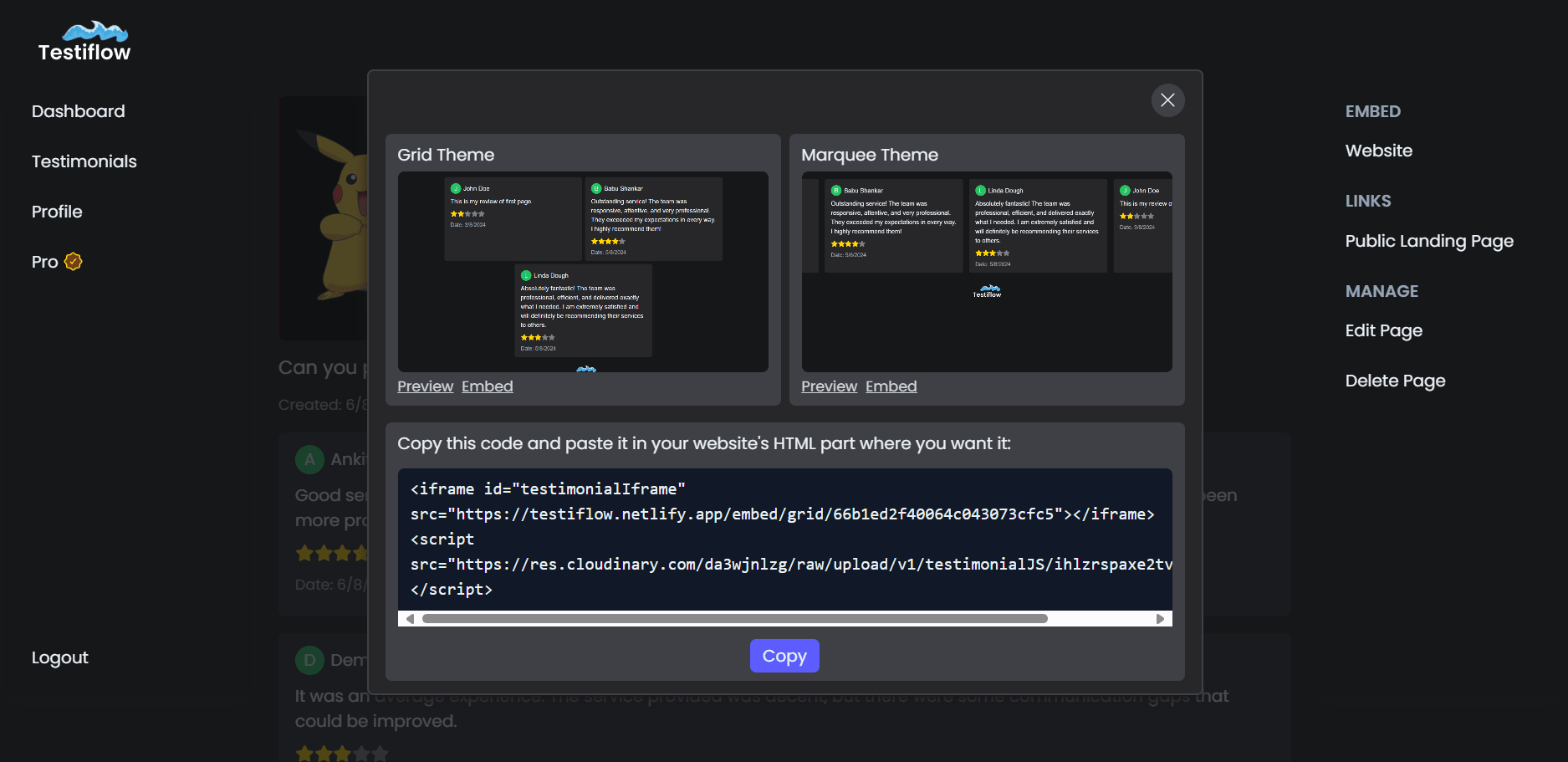This screenshot has width=1568, height=762.
Task: Choose Delete Page under Manage
Action: coord(1396,381)
